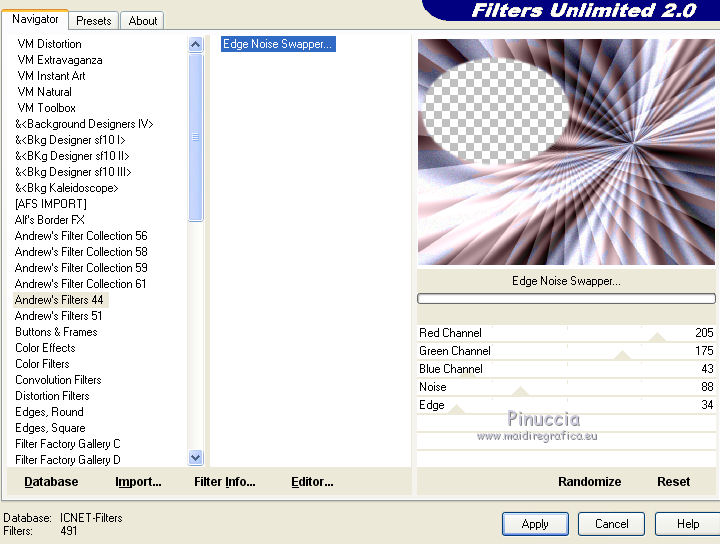Randomize the filter settings
The height and width of the screenshot is (544, 720).
click(590, 482)
